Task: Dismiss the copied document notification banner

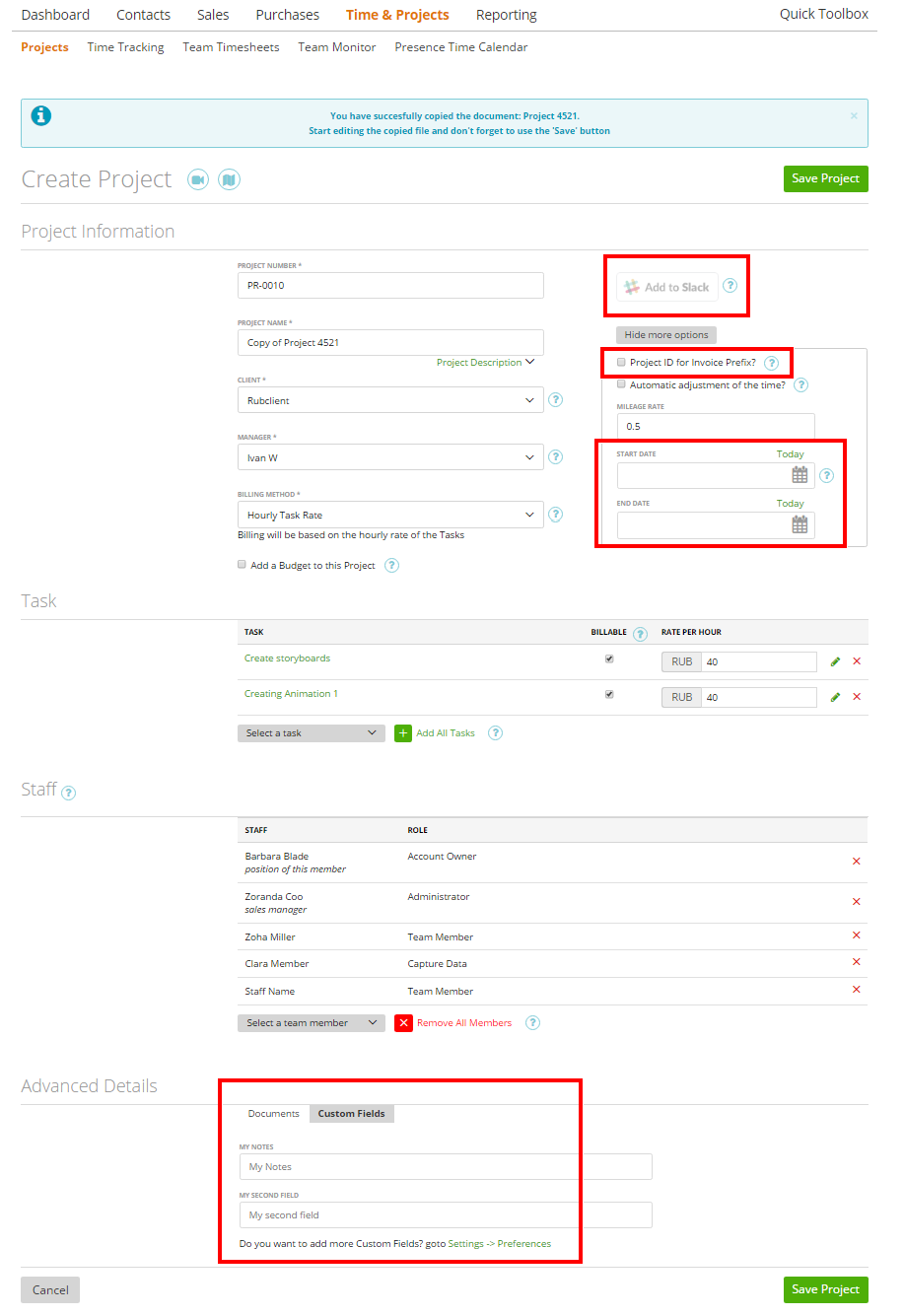Action: click(x=854, y=115)
